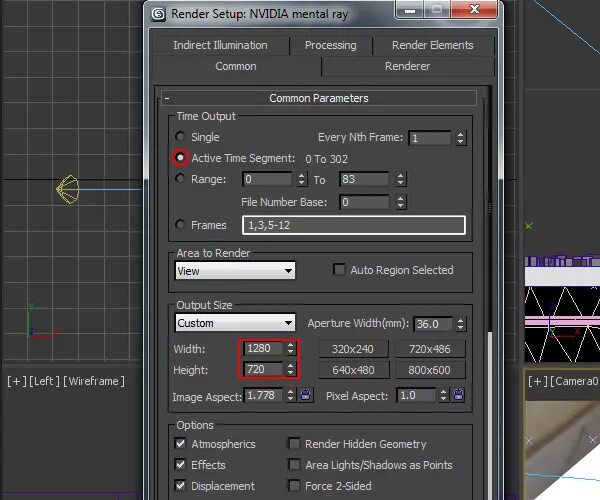Viewport: 600px width, 500px height.
Task: Open the Output Size Custom dropdown
Action: tap(235, 323)
